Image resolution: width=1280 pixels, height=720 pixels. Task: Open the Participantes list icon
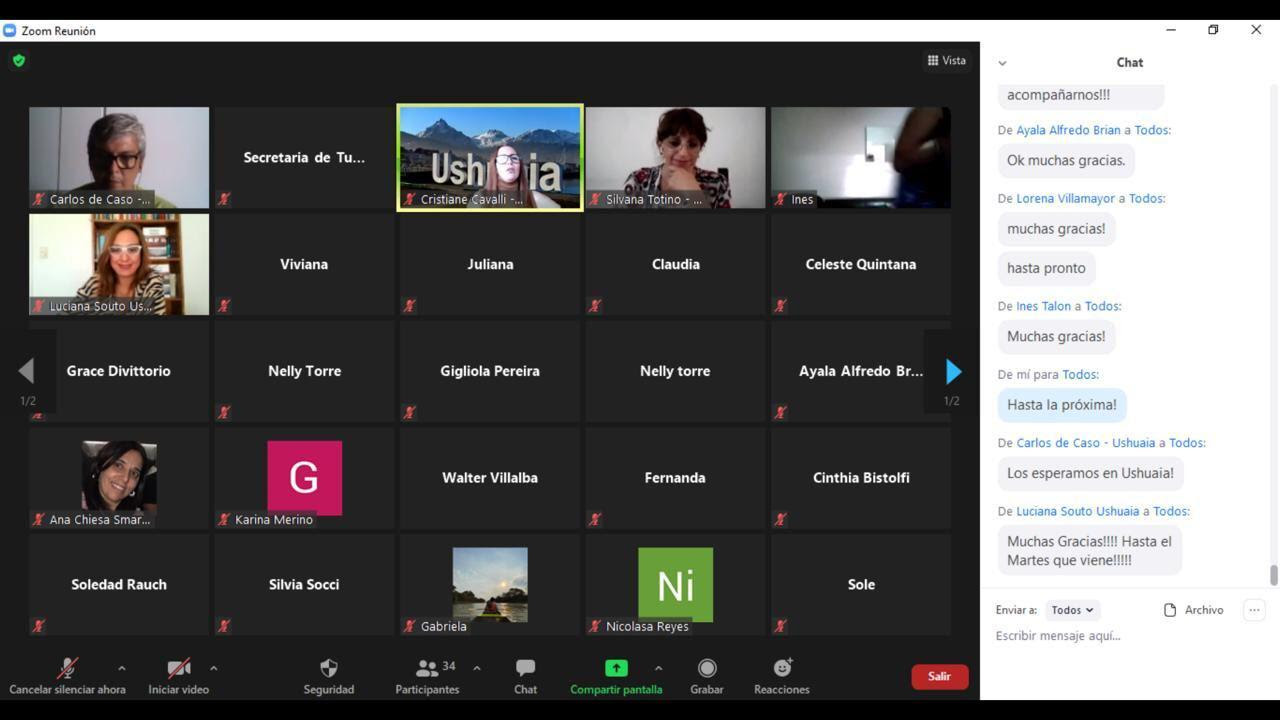(x=428, y=668)
